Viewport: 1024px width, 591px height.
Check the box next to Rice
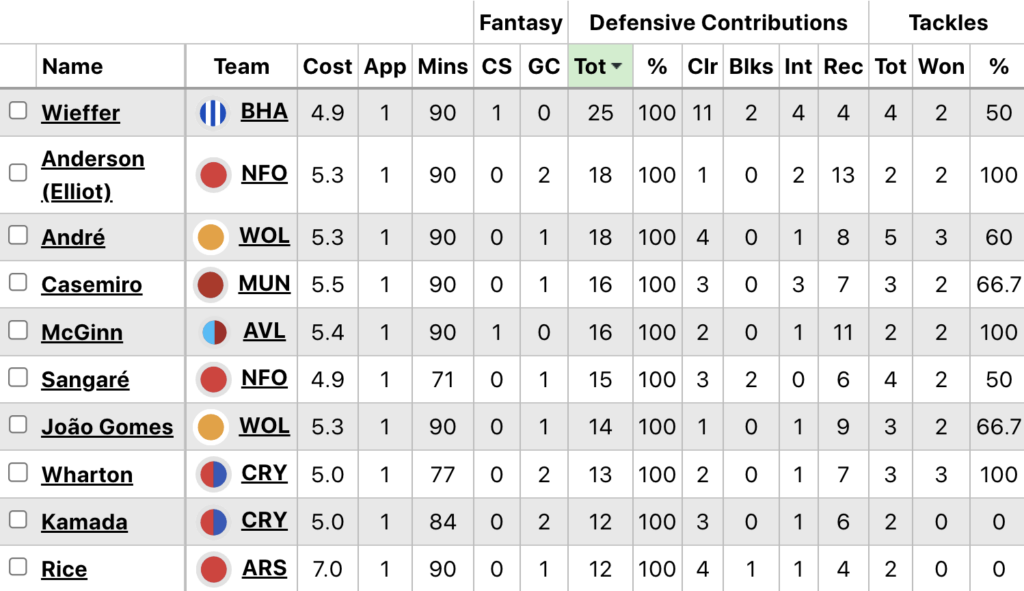tap(18, 568)
